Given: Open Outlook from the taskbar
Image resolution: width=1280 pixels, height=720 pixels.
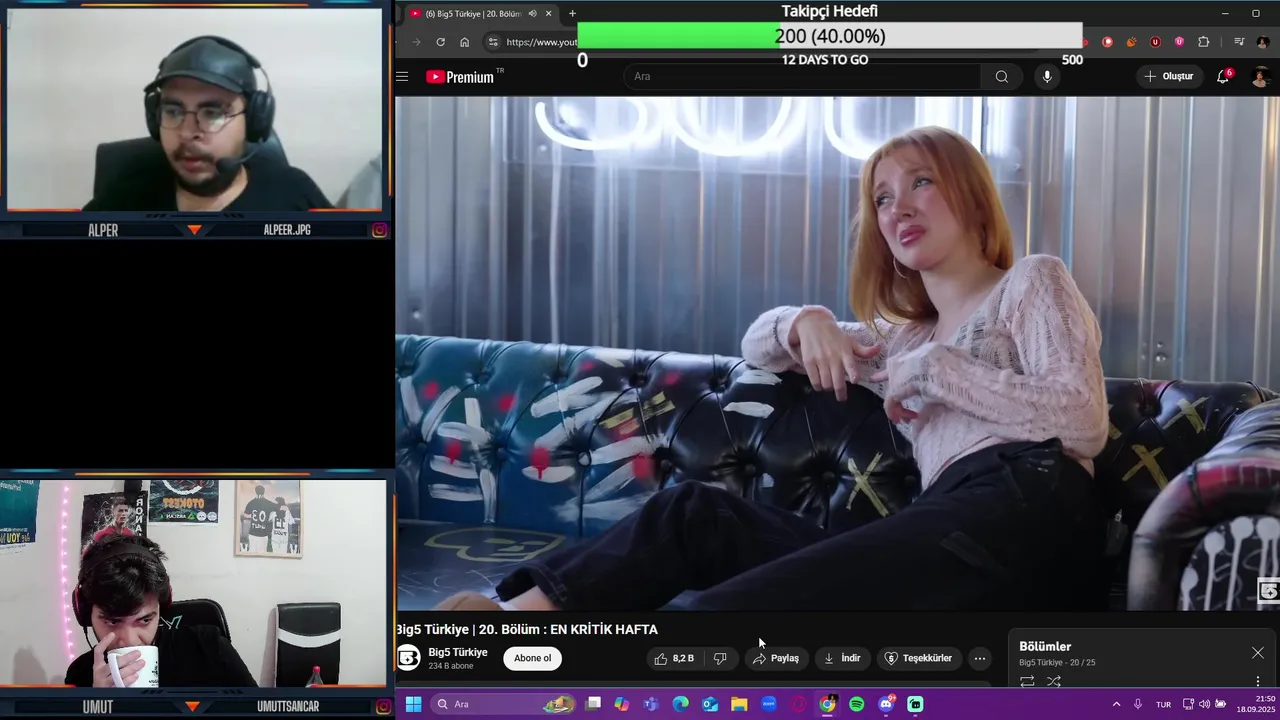Looking at the screenshot, I should click(709, 704).
